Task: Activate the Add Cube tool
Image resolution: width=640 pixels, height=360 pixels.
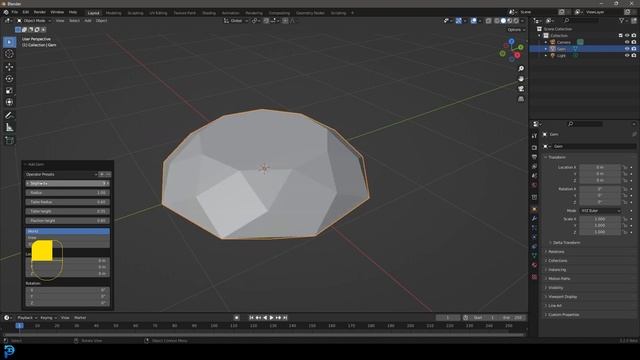Action: point(9,140)
